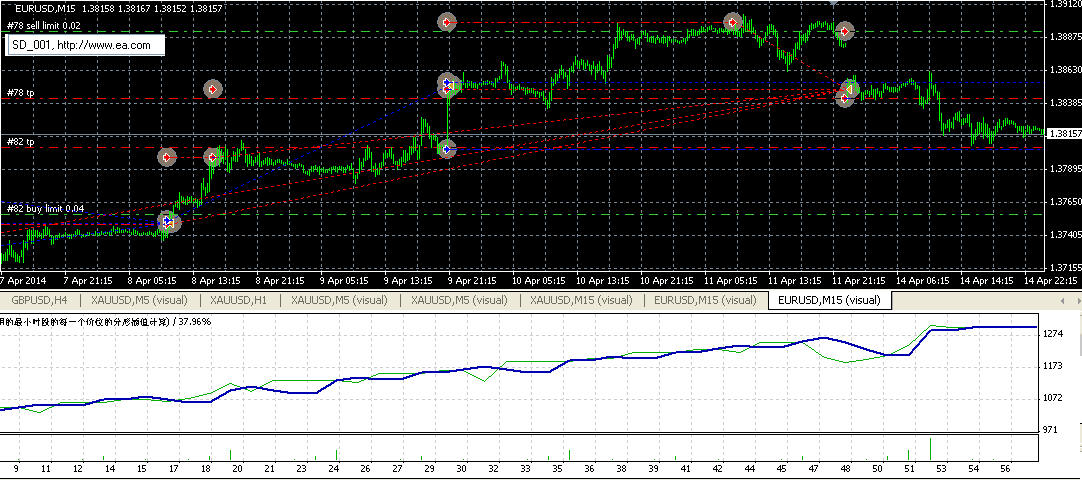The height and width of the screenshot is (480, 1082).
Task: Select the leftmost red marker on the #82 tp line
Action: [167, 157]
